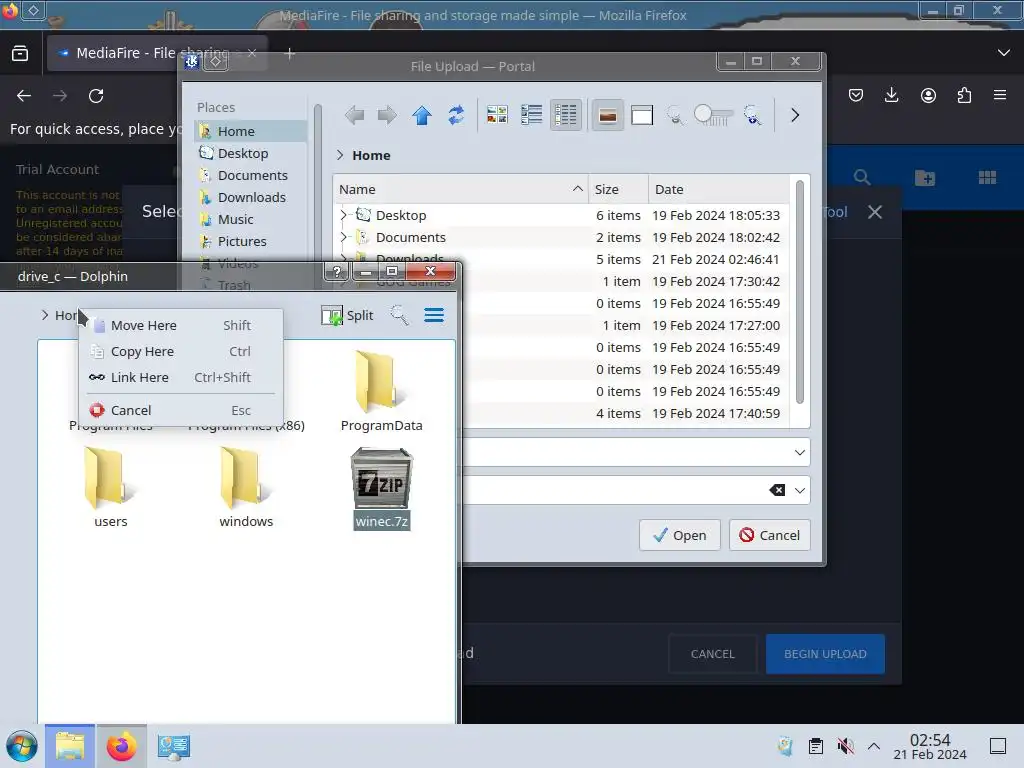Click the Home breadcrumb chevron in File Upload

tap(340, 155)
